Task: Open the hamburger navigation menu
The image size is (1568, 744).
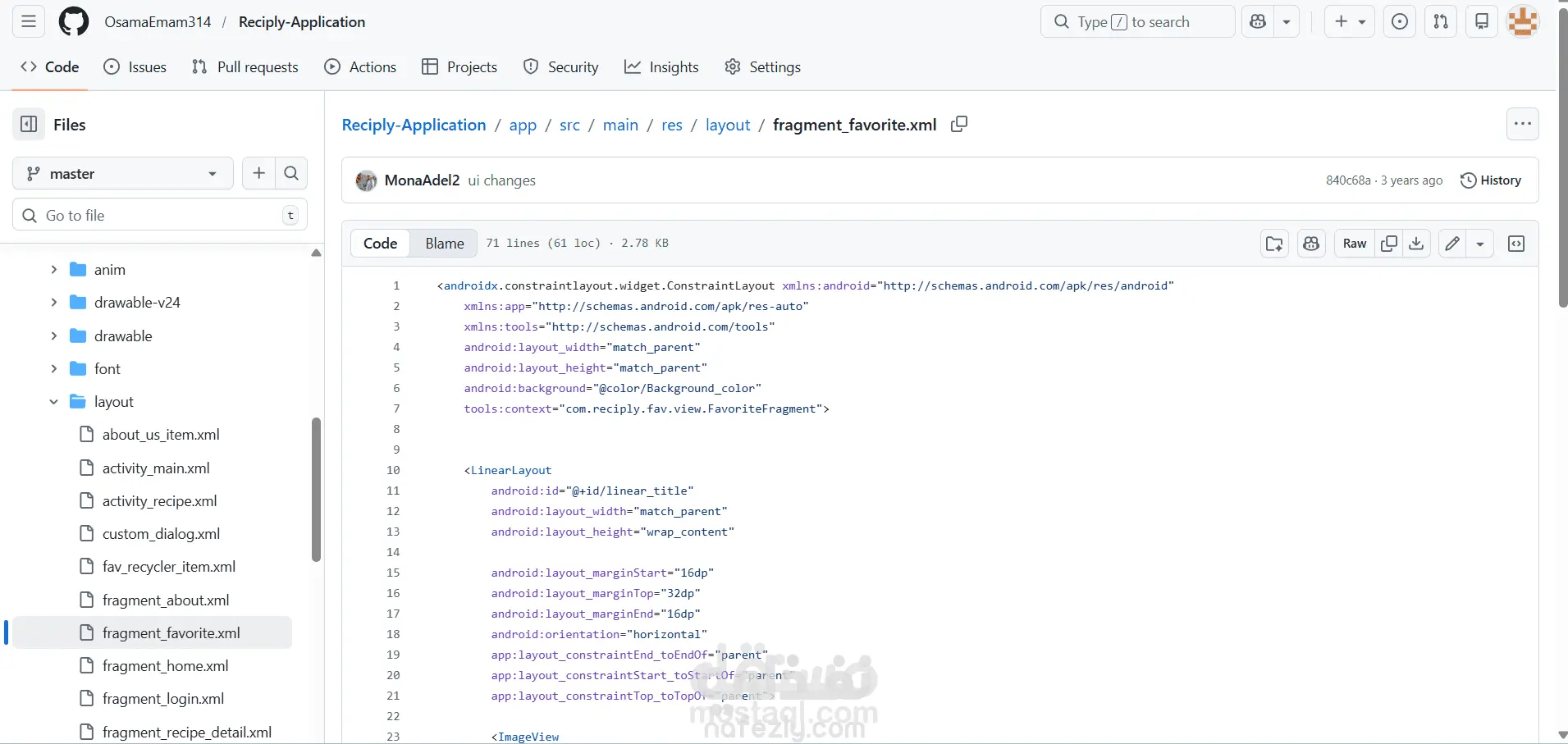Action: (x=29, y=21)
